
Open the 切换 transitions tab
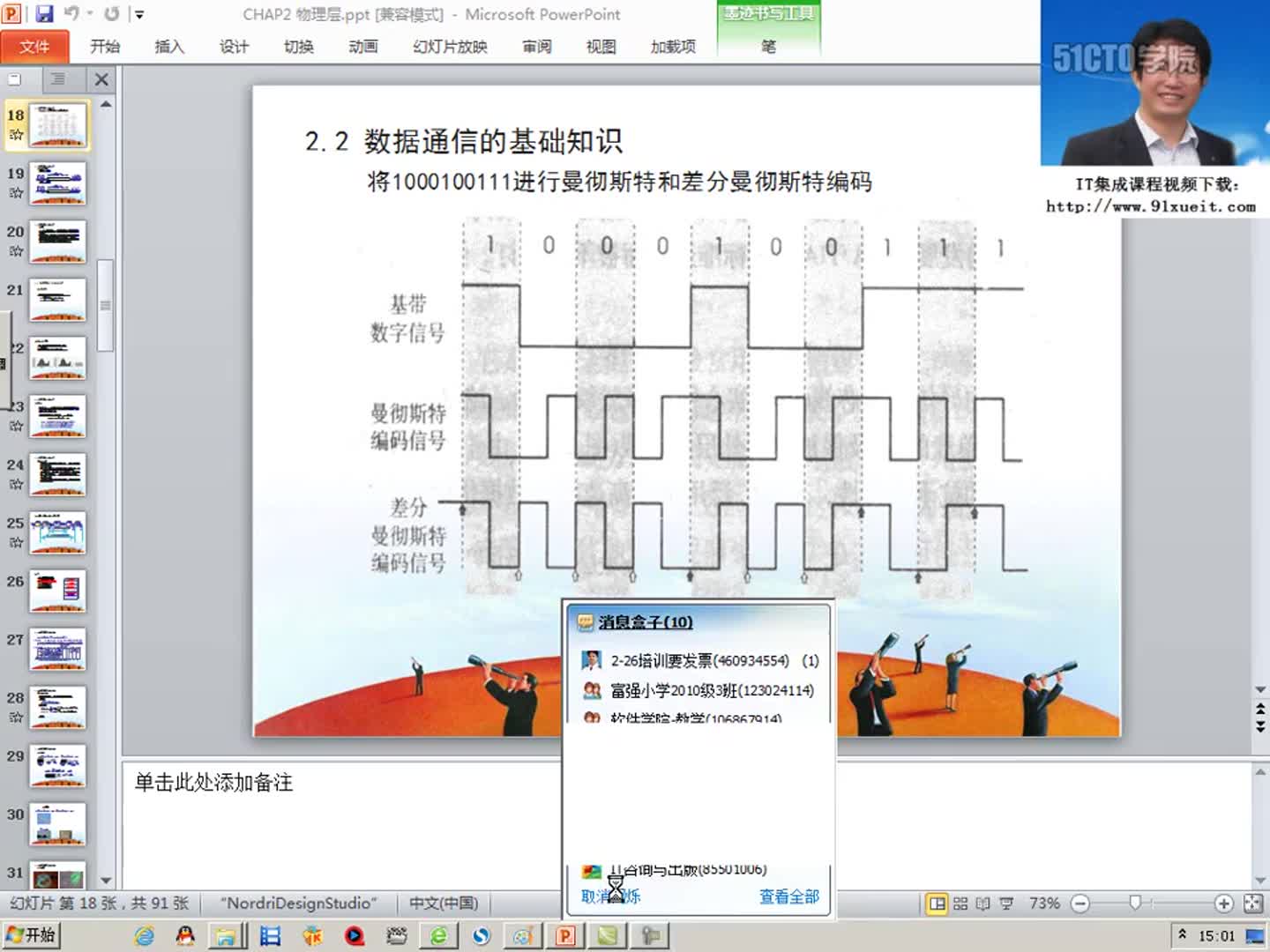click(x=298, y=47)
